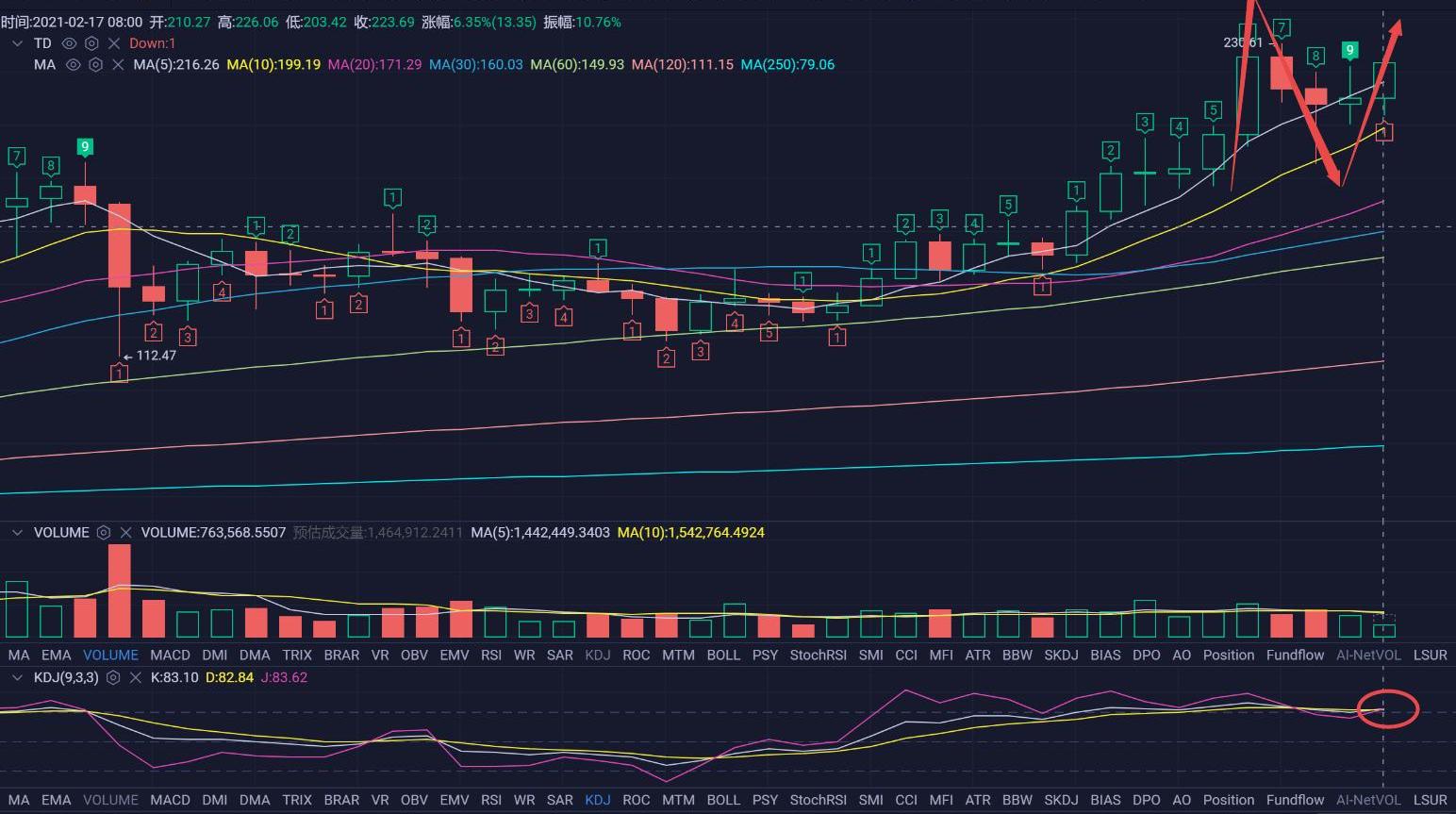The image size is (1456, 814).
Task: Open the VOLUME indicator settings
Action: pyautogui.click(x=104, y=533)
